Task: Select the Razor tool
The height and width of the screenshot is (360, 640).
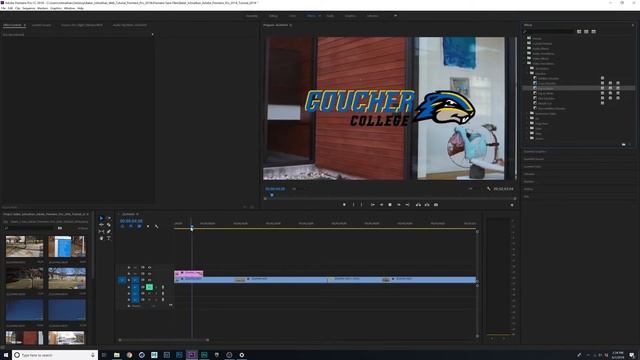Action: point(109,225)
